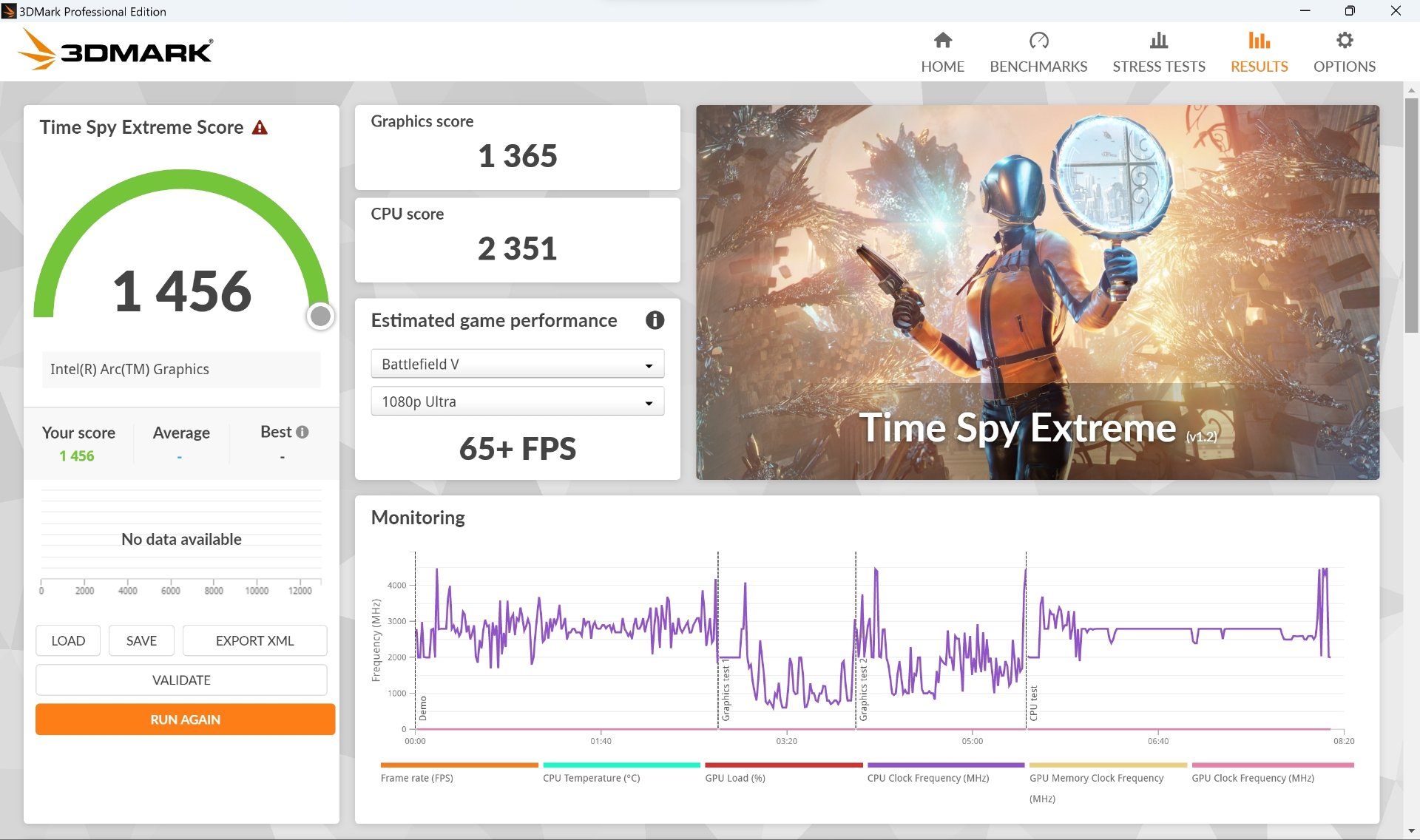
Task: Click the VALIDATE button
Action: tap(181, 680)
